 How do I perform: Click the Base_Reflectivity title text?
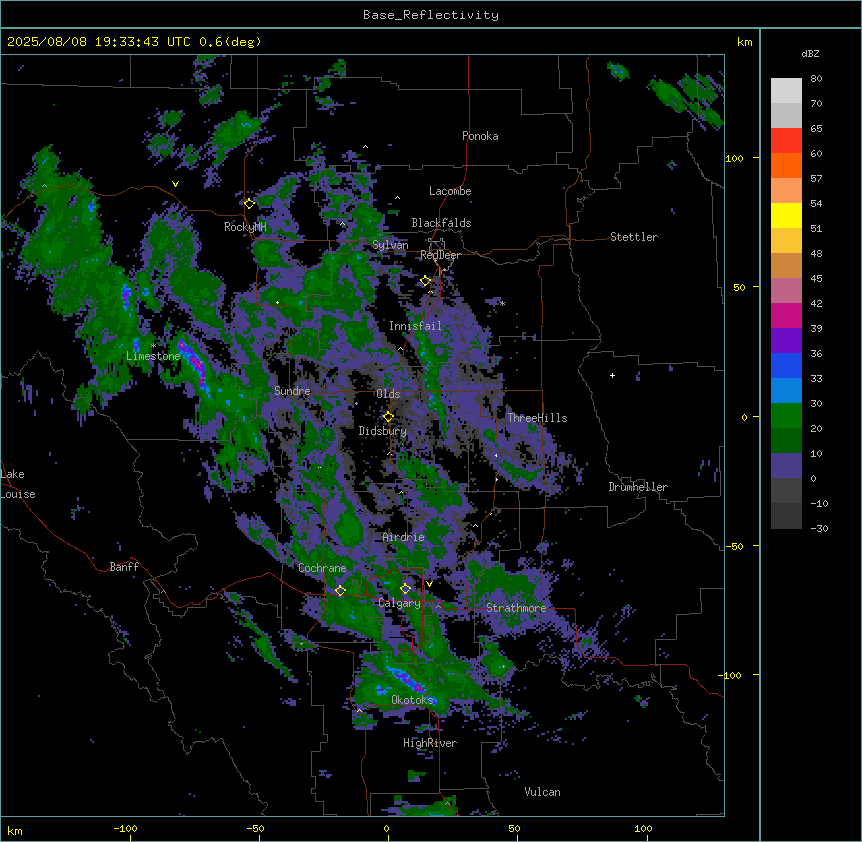431,15
